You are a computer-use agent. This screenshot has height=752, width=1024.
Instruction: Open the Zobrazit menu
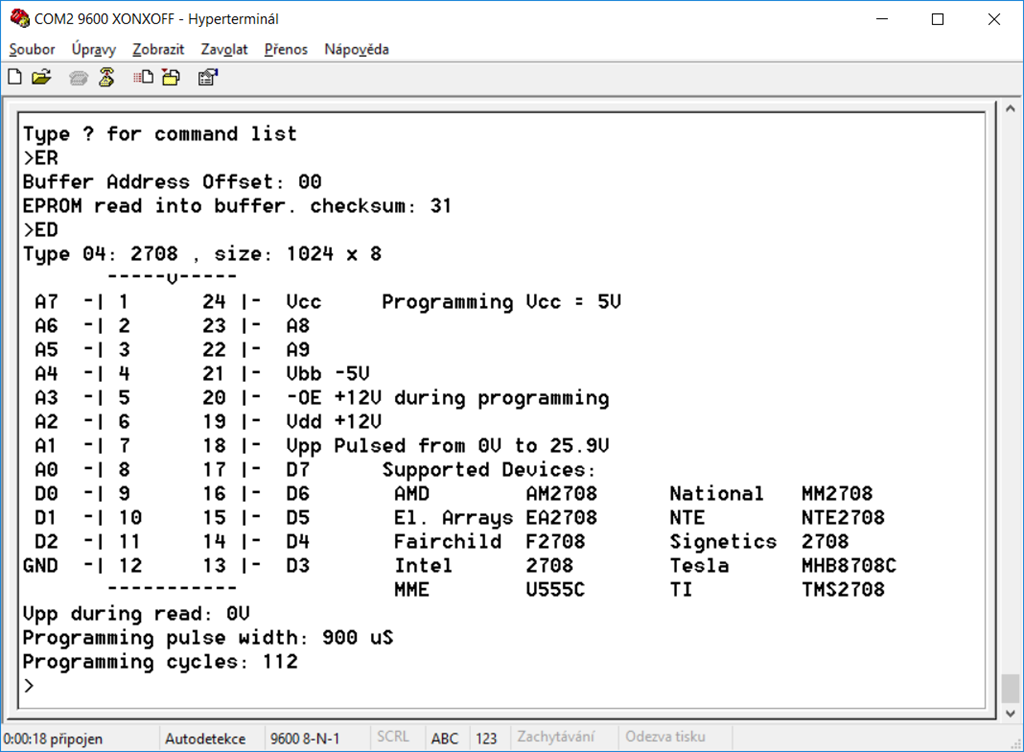pyautogui.click(x=158, y=49)
